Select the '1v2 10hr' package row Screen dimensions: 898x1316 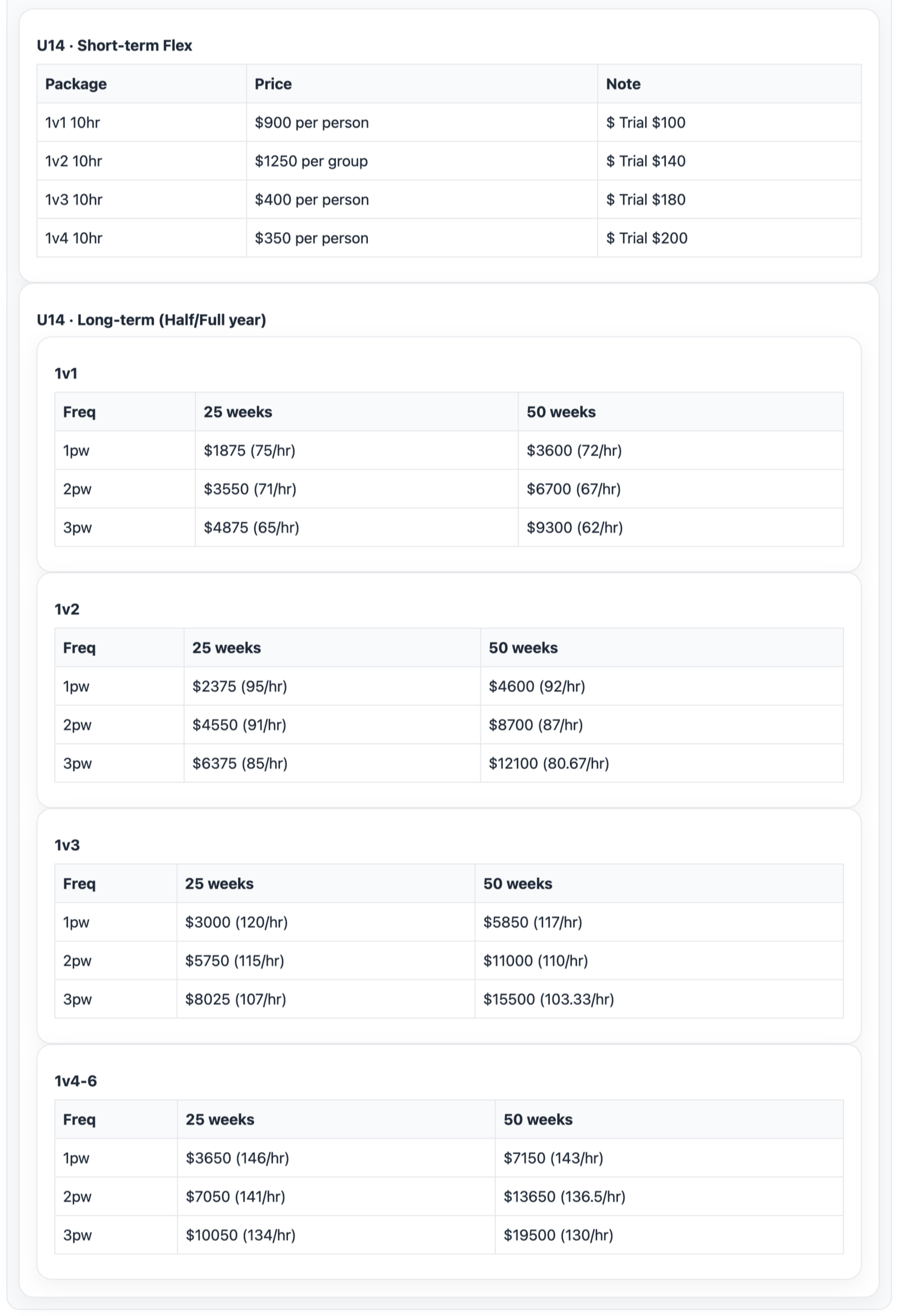(449, 161)
